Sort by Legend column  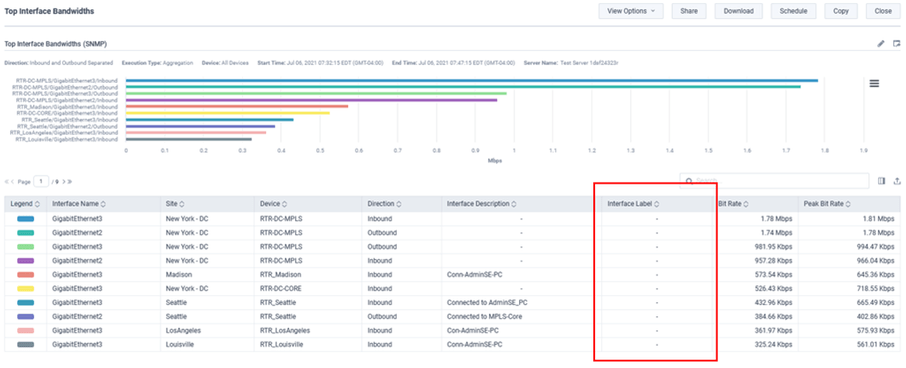pos(25,204)
